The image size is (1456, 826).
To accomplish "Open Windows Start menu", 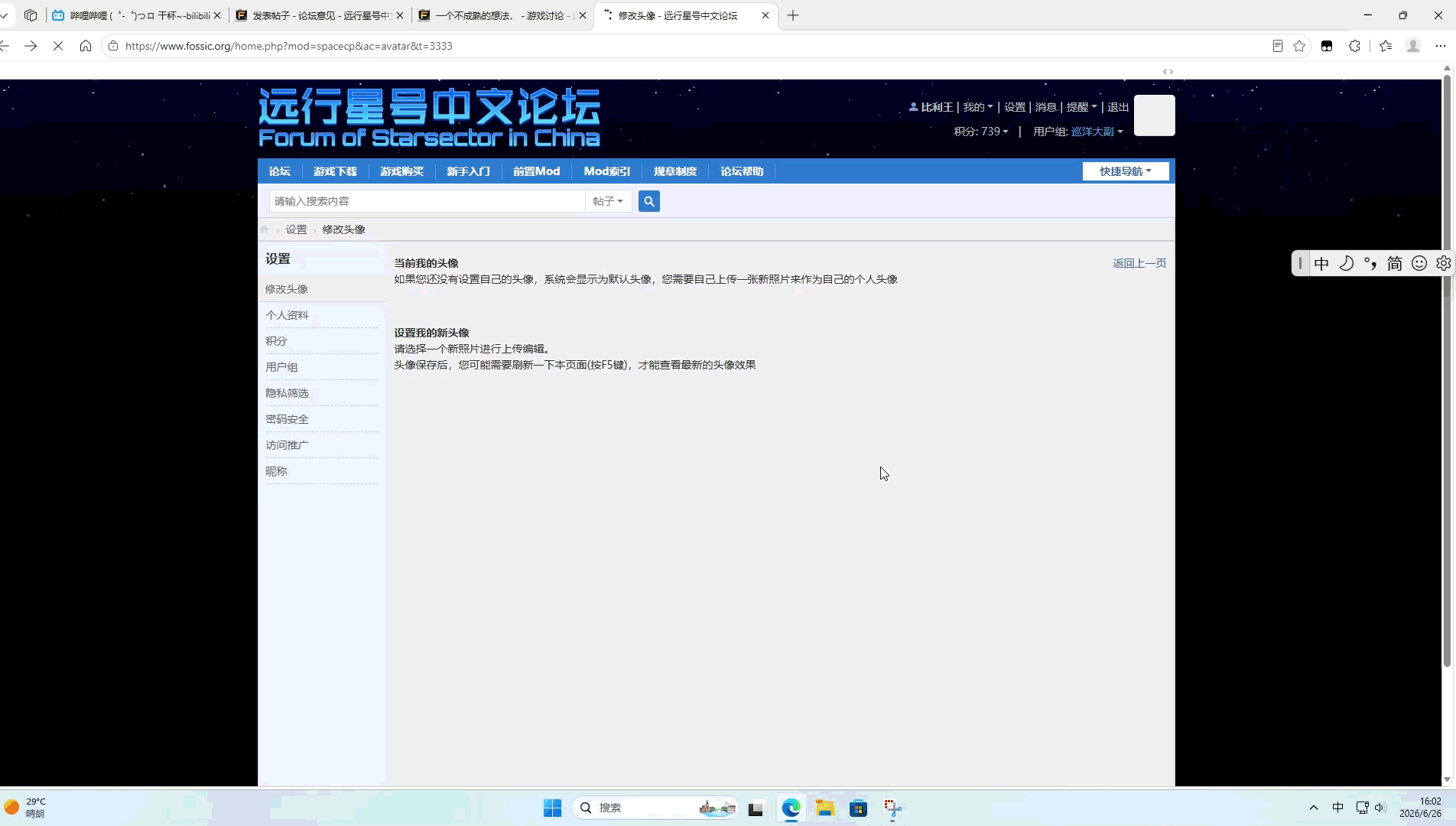I will click(552, 808).
